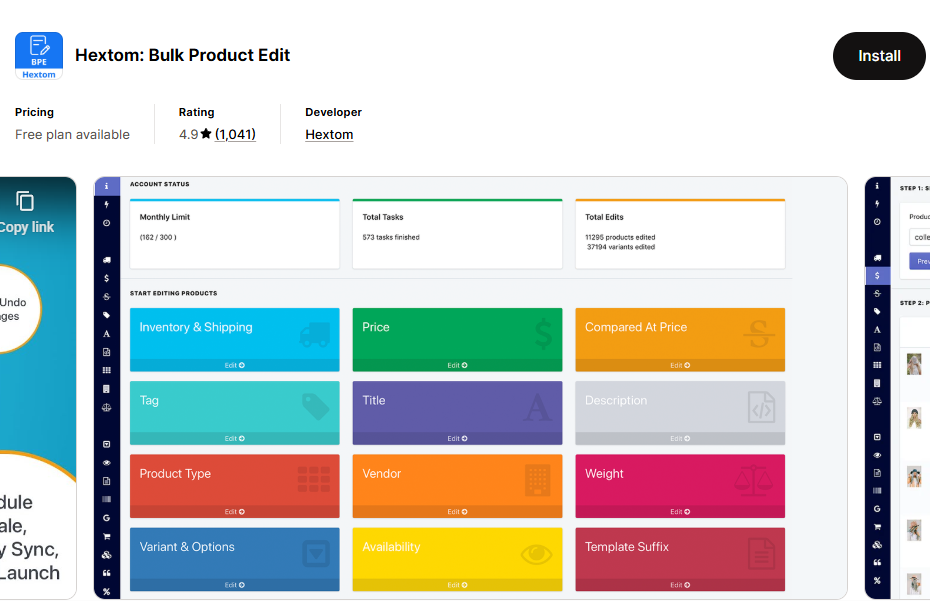Click the document icon on Template Suffix card
This screenshot has width=930, height=601.
click(x=761, y=554)
